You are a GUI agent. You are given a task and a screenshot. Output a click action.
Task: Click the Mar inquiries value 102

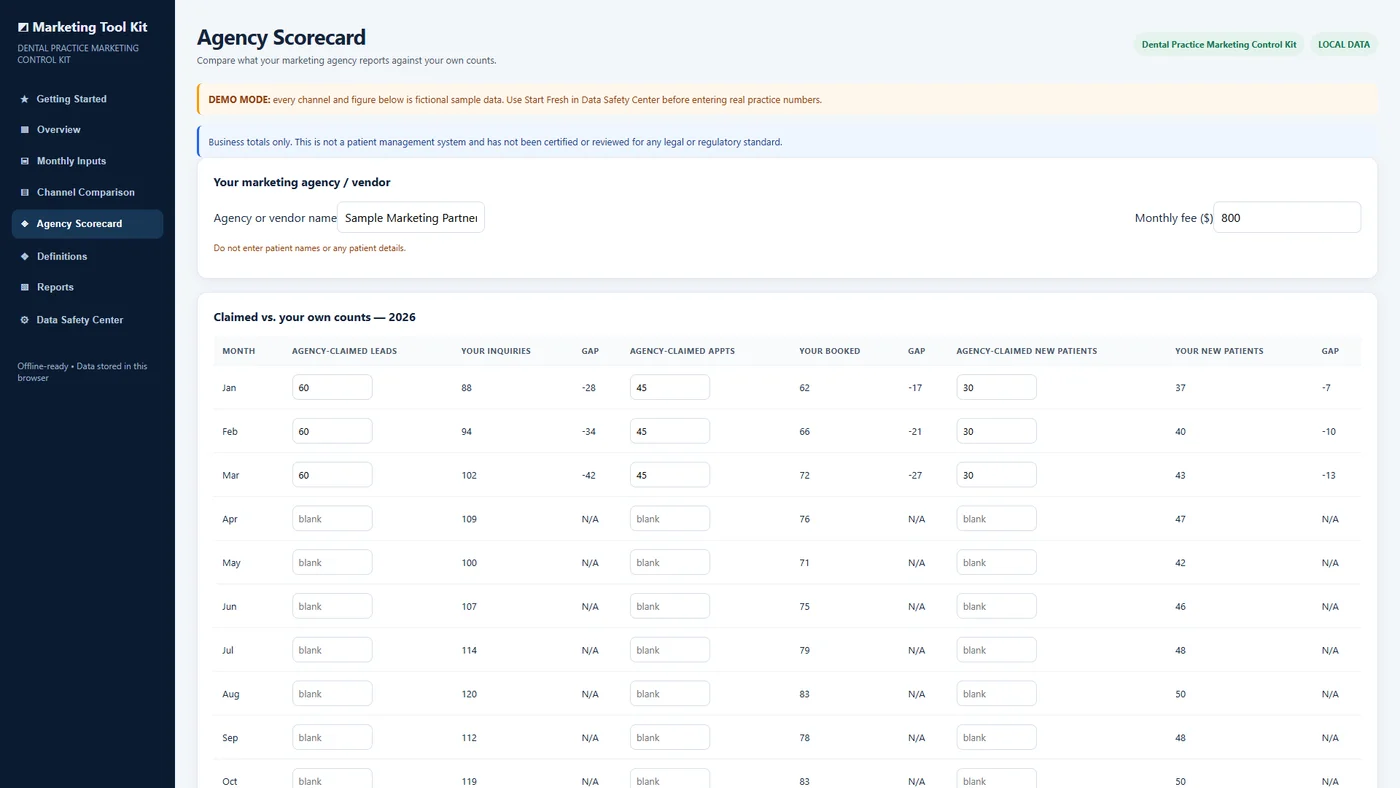click(469, 475)
